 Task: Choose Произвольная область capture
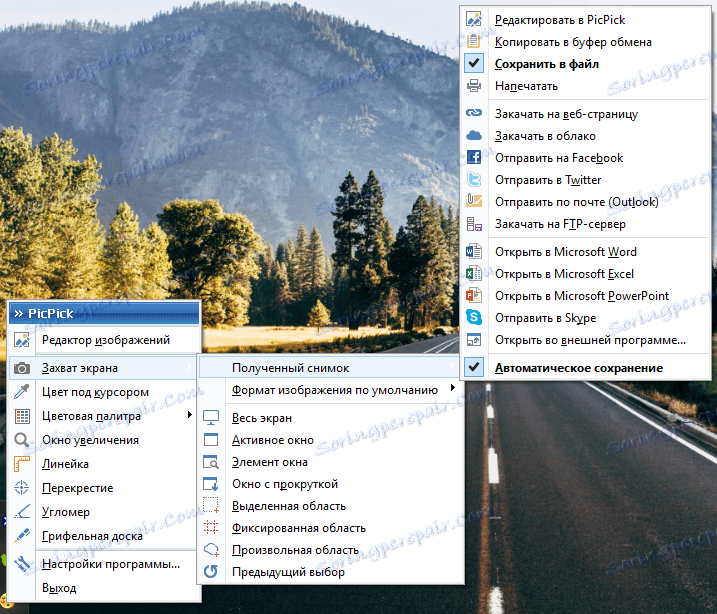[331, 550]
